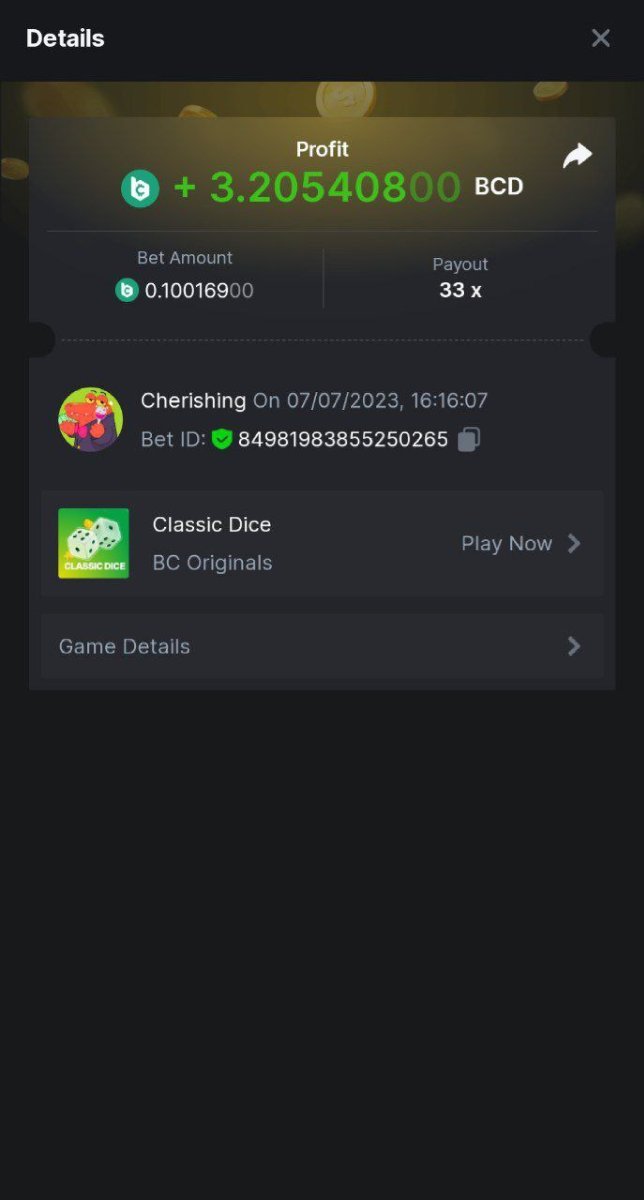Click the green verified shield icon

222,439
